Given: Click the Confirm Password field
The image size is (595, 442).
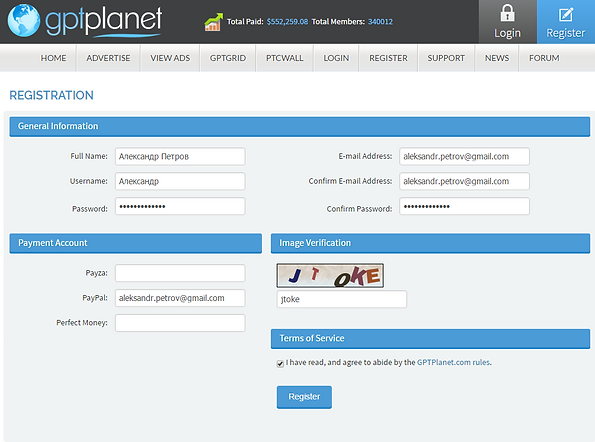Looking at the screenshot, I should 464,206.
